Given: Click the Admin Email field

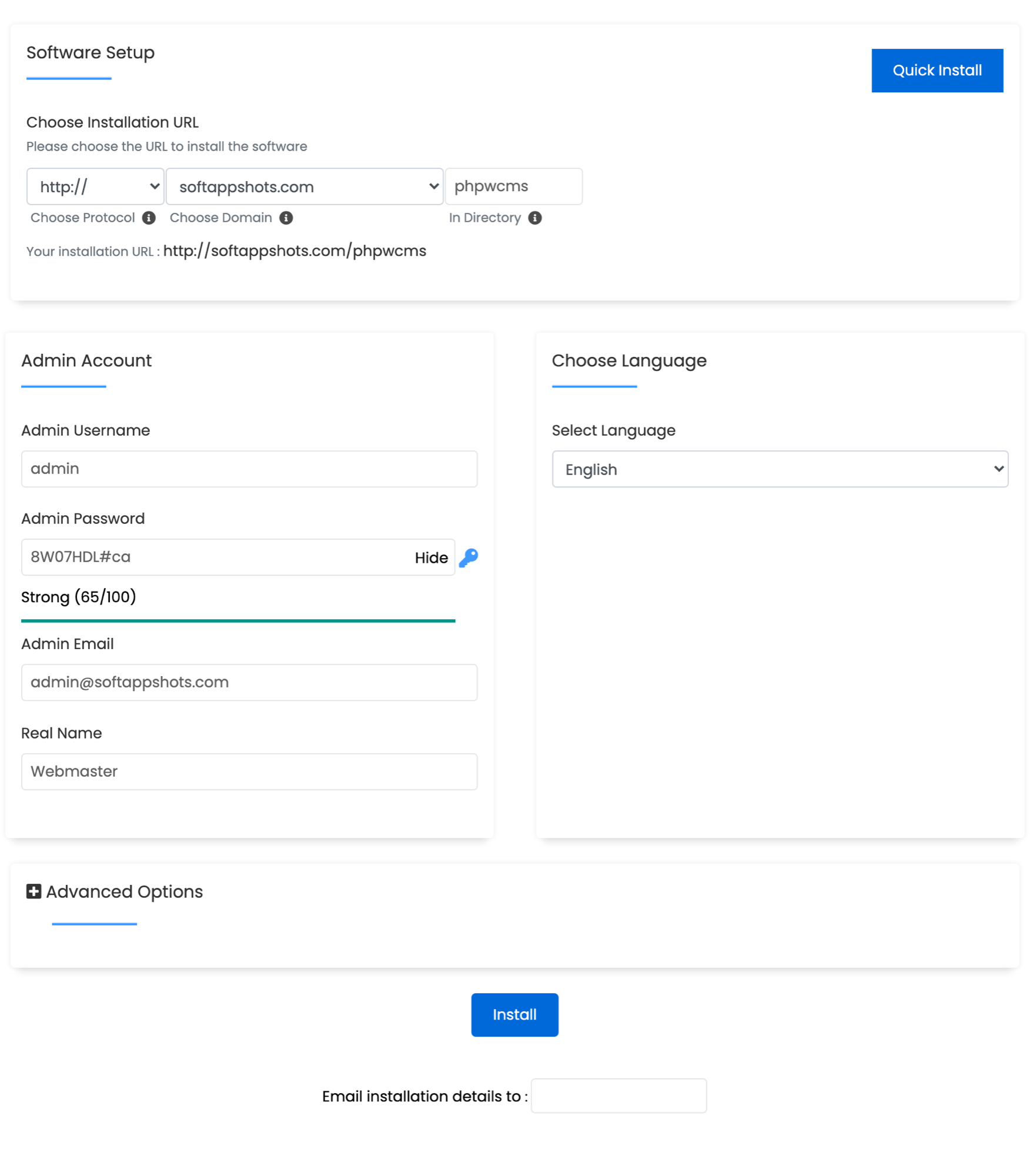Looking at the screenshot, I should 249,682.
